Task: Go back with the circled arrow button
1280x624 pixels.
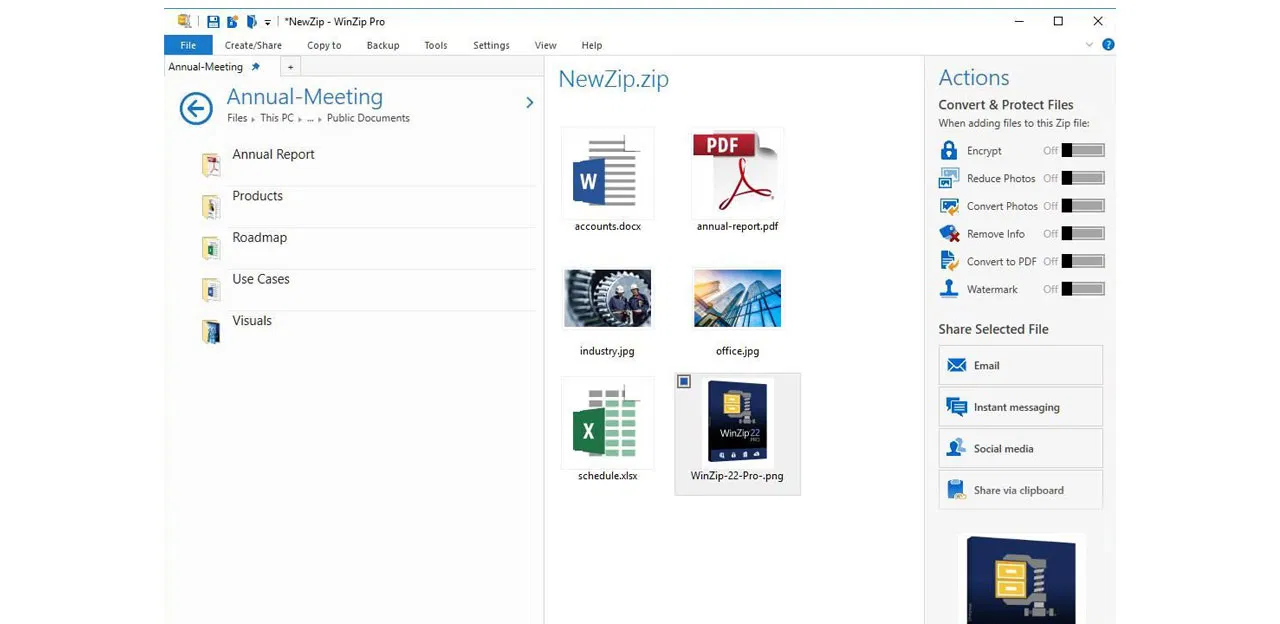Action: click(196, 108)
